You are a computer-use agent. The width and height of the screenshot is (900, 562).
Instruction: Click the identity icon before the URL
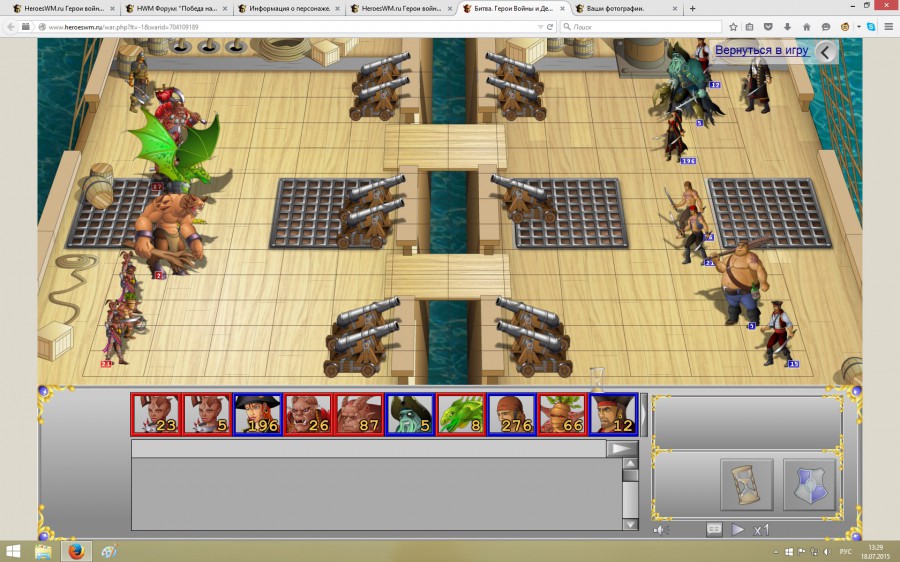tap(41, 27)
